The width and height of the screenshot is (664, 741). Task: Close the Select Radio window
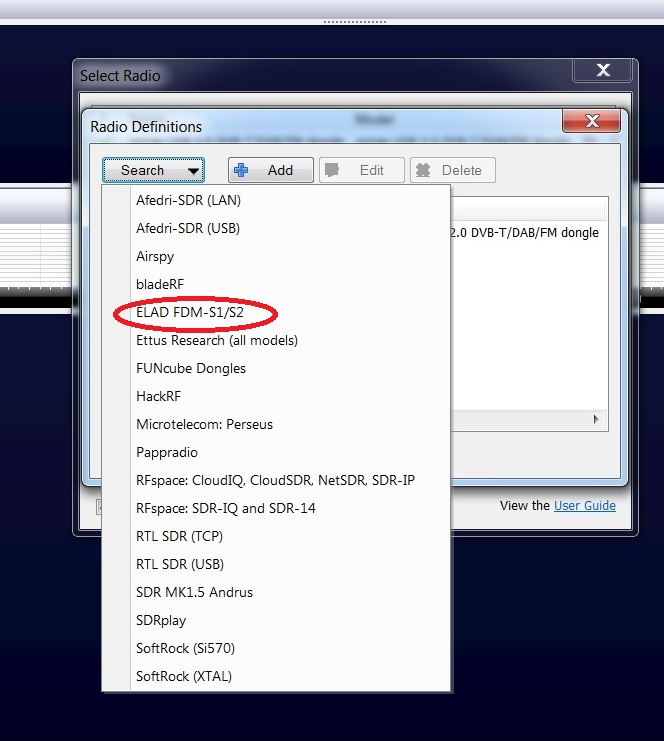click(x=603, y=70)
